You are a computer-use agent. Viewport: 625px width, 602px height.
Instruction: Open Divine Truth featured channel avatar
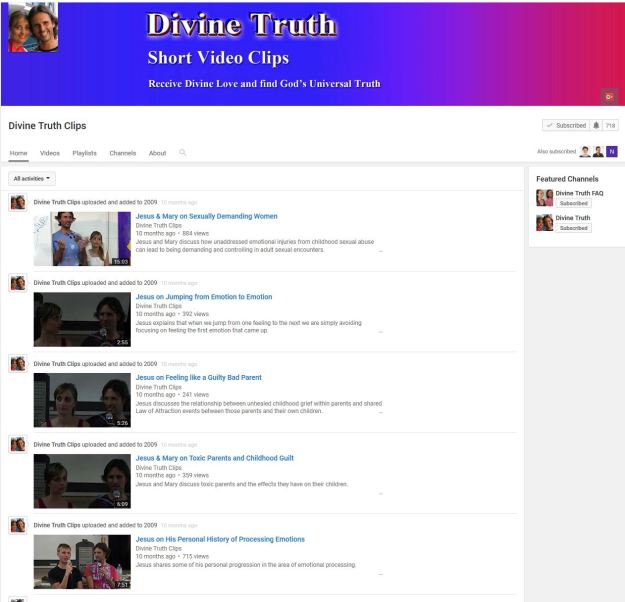tap(544, 222)
